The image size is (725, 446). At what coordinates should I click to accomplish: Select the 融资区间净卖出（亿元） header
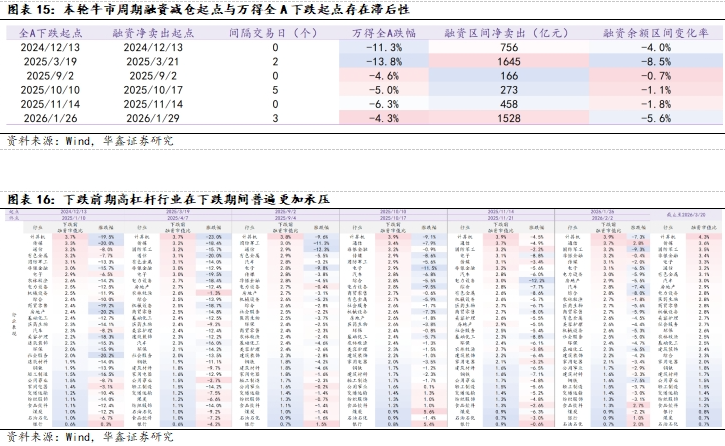[508, 32]
